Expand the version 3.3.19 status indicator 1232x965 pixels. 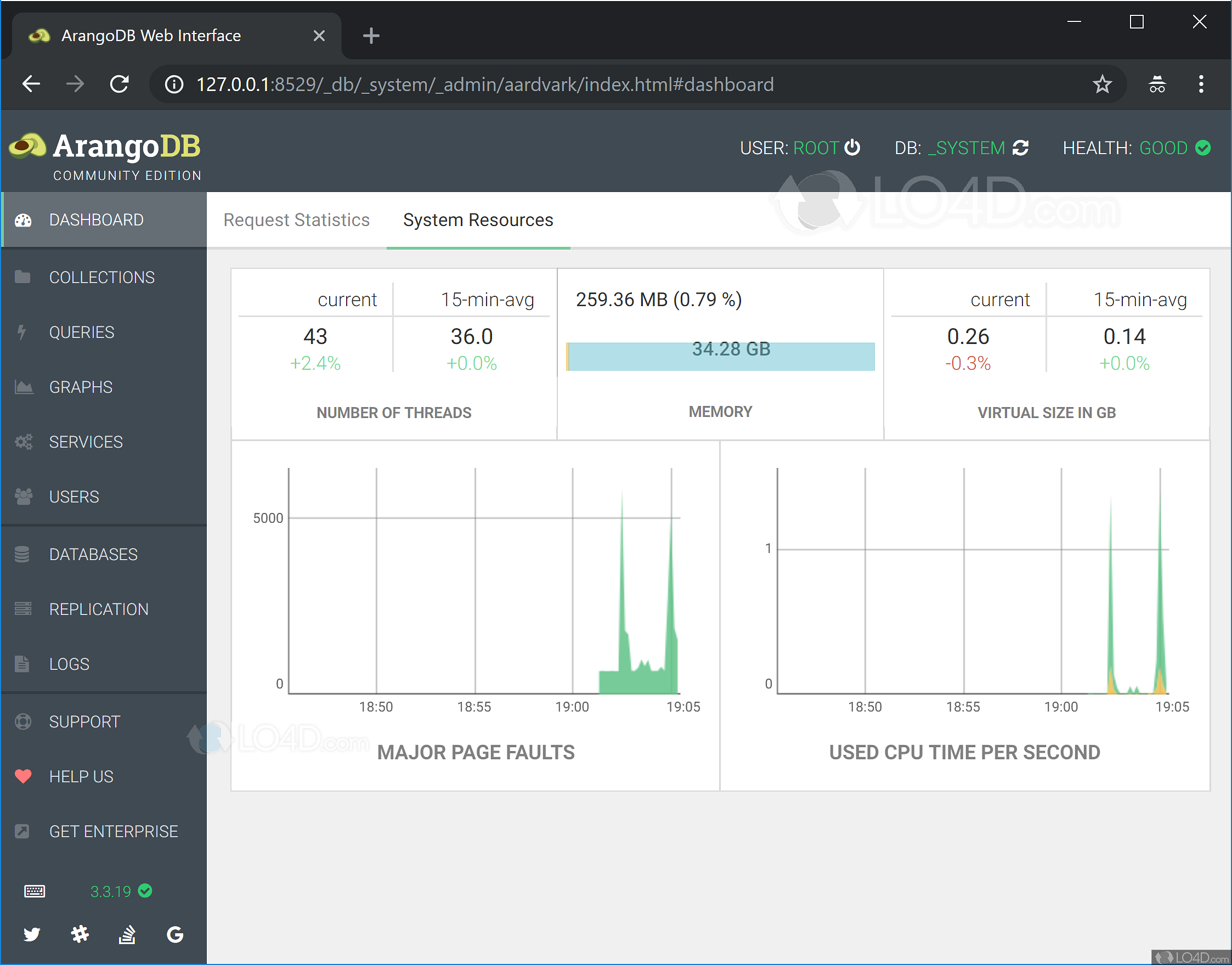click(x=145, y=891)
